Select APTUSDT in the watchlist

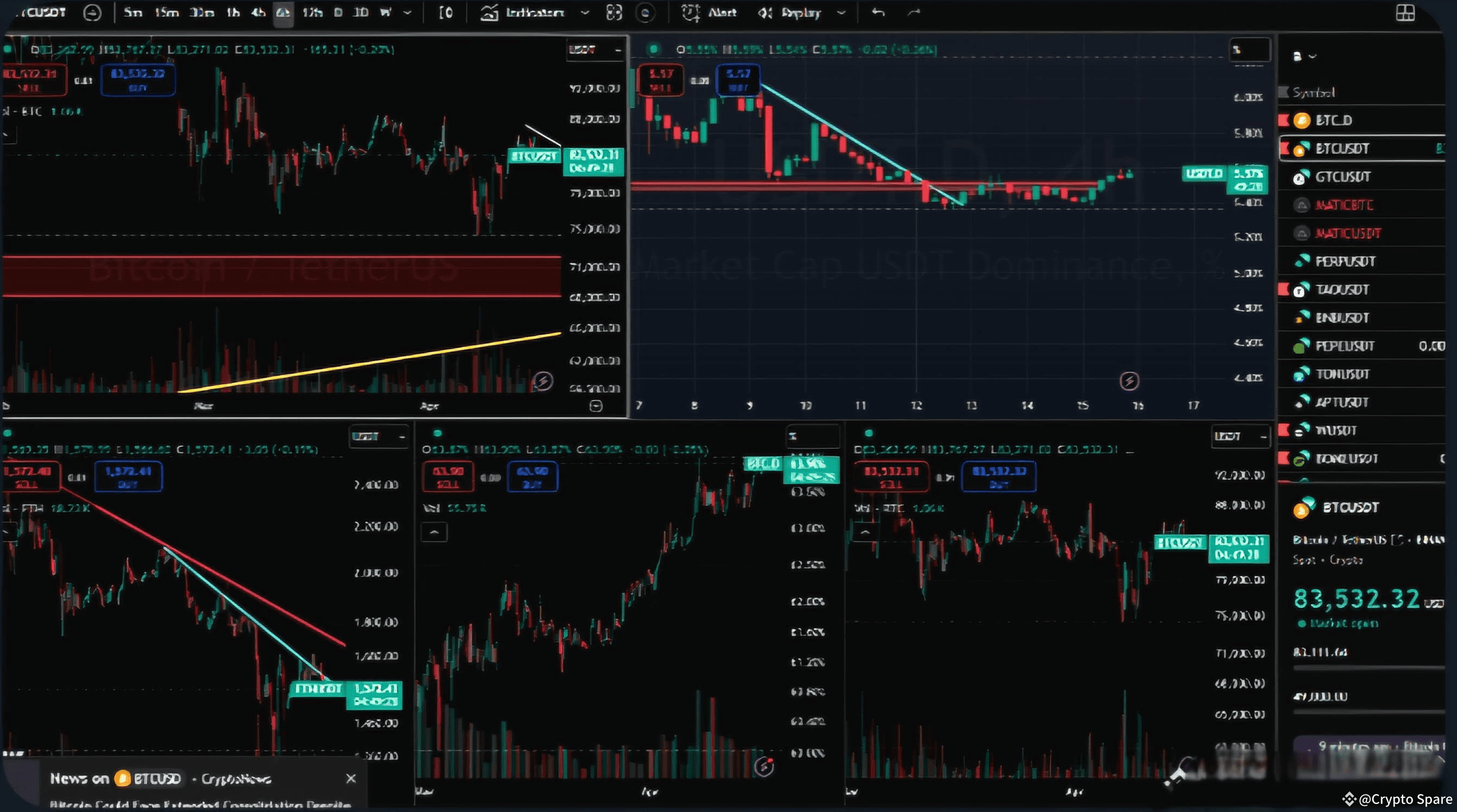click(1362, 402)
